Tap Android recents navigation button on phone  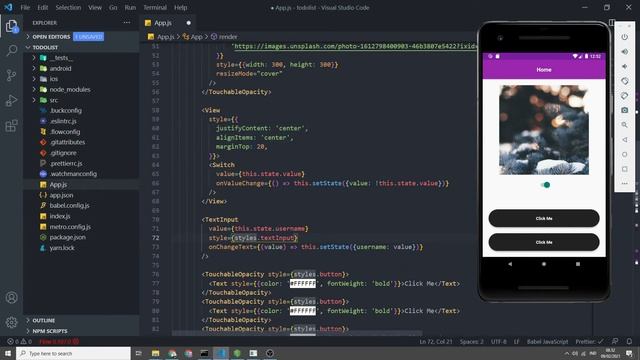pos(578,264)
